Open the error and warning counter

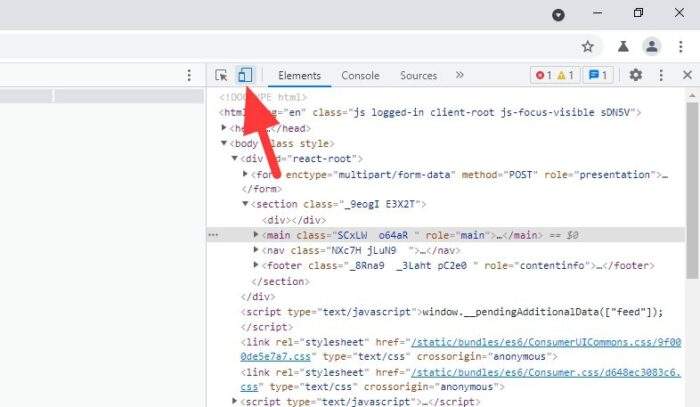tap(555, 75)
